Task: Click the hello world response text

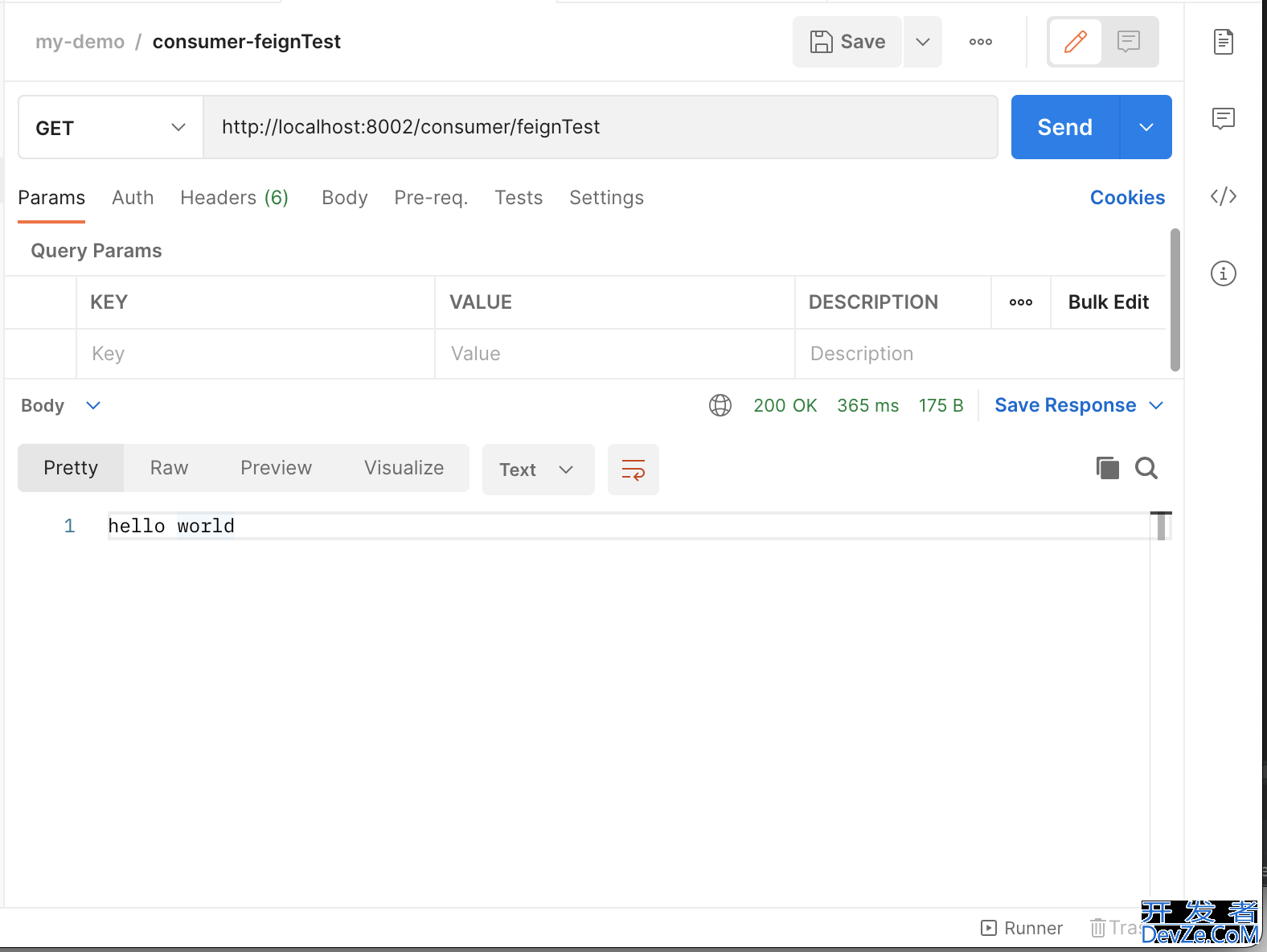Action: pyautogui.click(x=171, y=526)
